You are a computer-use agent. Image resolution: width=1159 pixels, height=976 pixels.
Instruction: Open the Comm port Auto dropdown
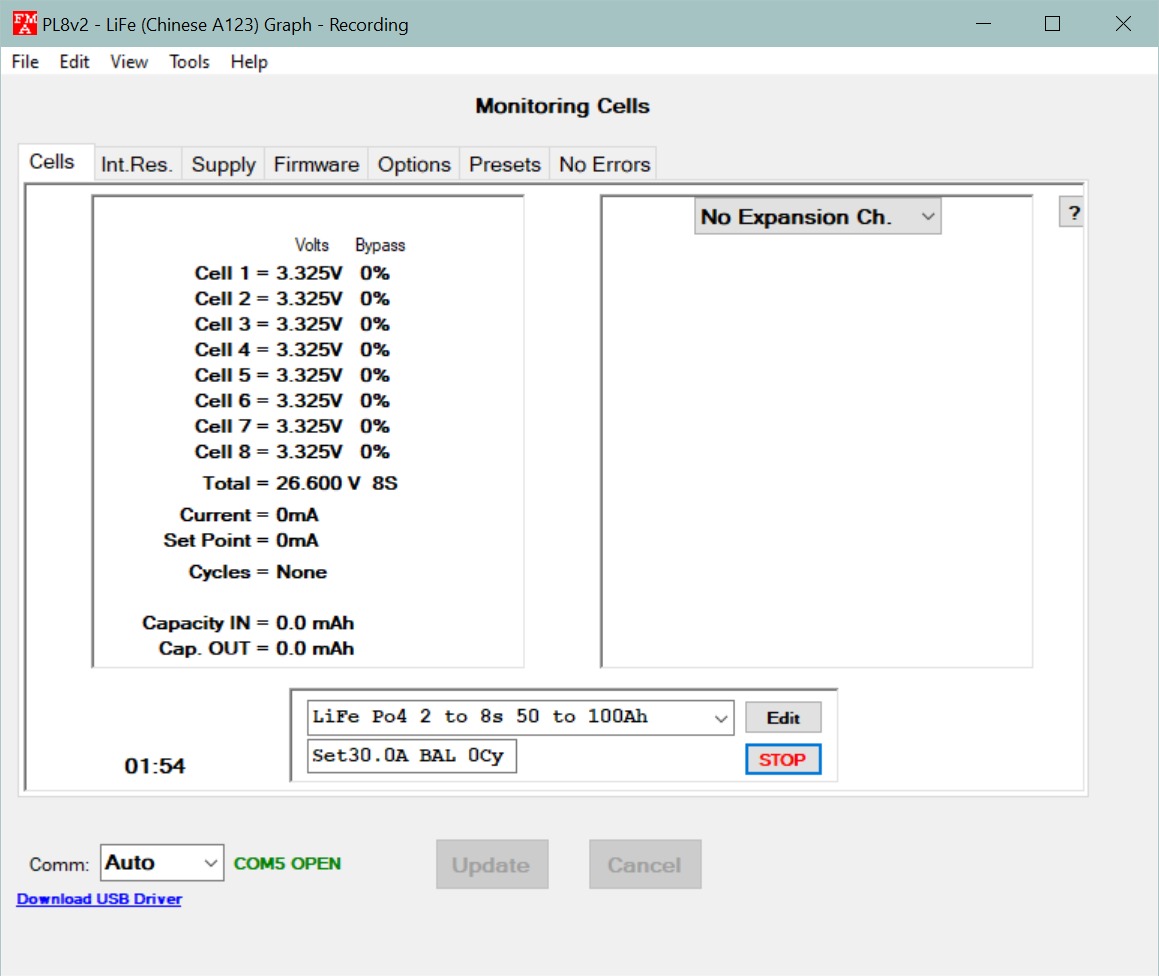[x=161, y=863]
